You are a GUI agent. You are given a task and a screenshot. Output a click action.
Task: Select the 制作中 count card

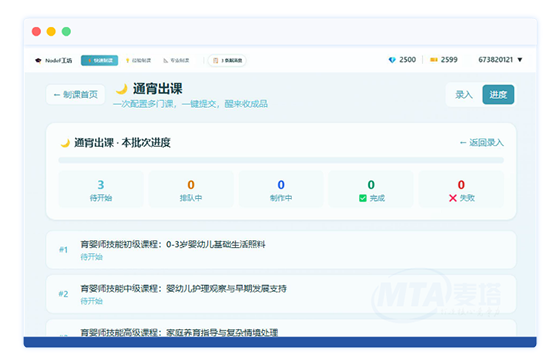(281, 189)
